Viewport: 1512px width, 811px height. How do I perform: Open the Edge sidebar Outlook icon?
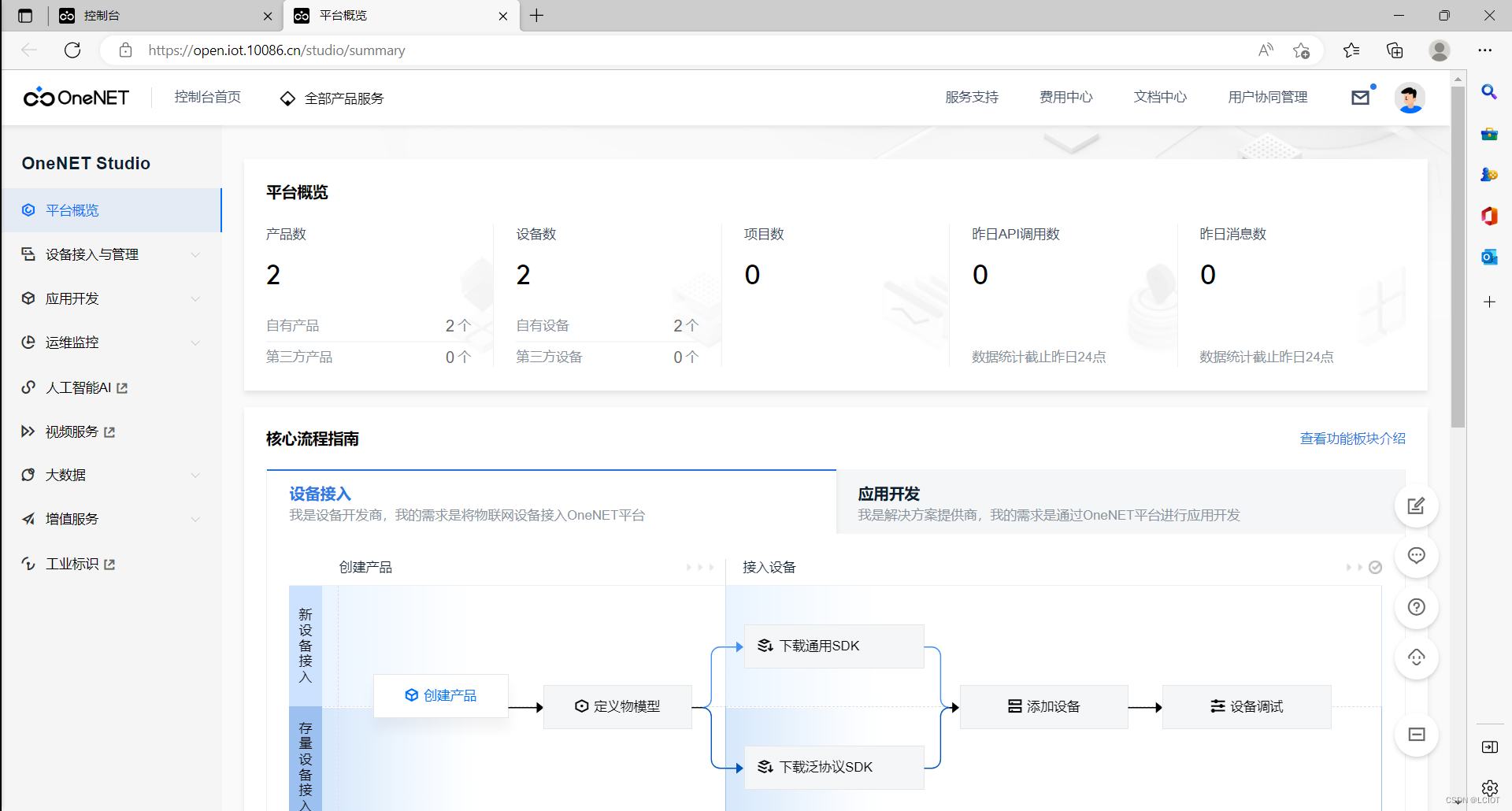coord(1489,257)
